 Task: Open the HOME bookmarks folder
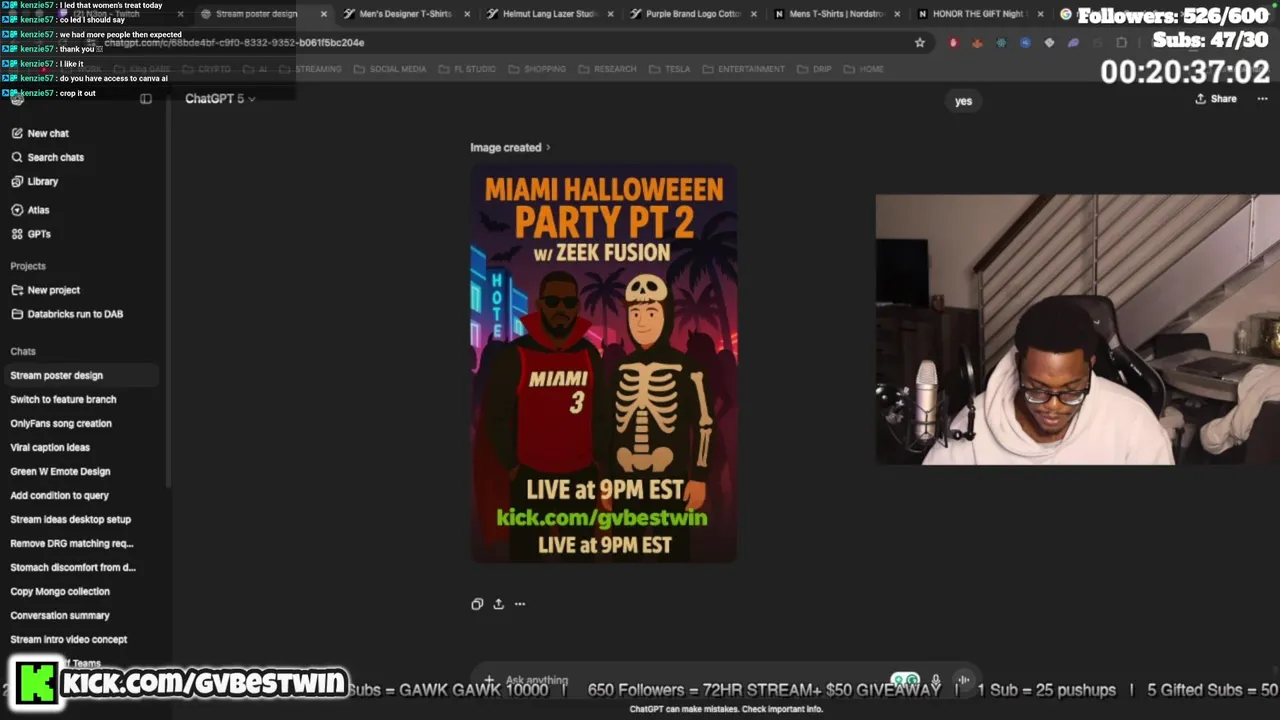click(x=864, y=69)
